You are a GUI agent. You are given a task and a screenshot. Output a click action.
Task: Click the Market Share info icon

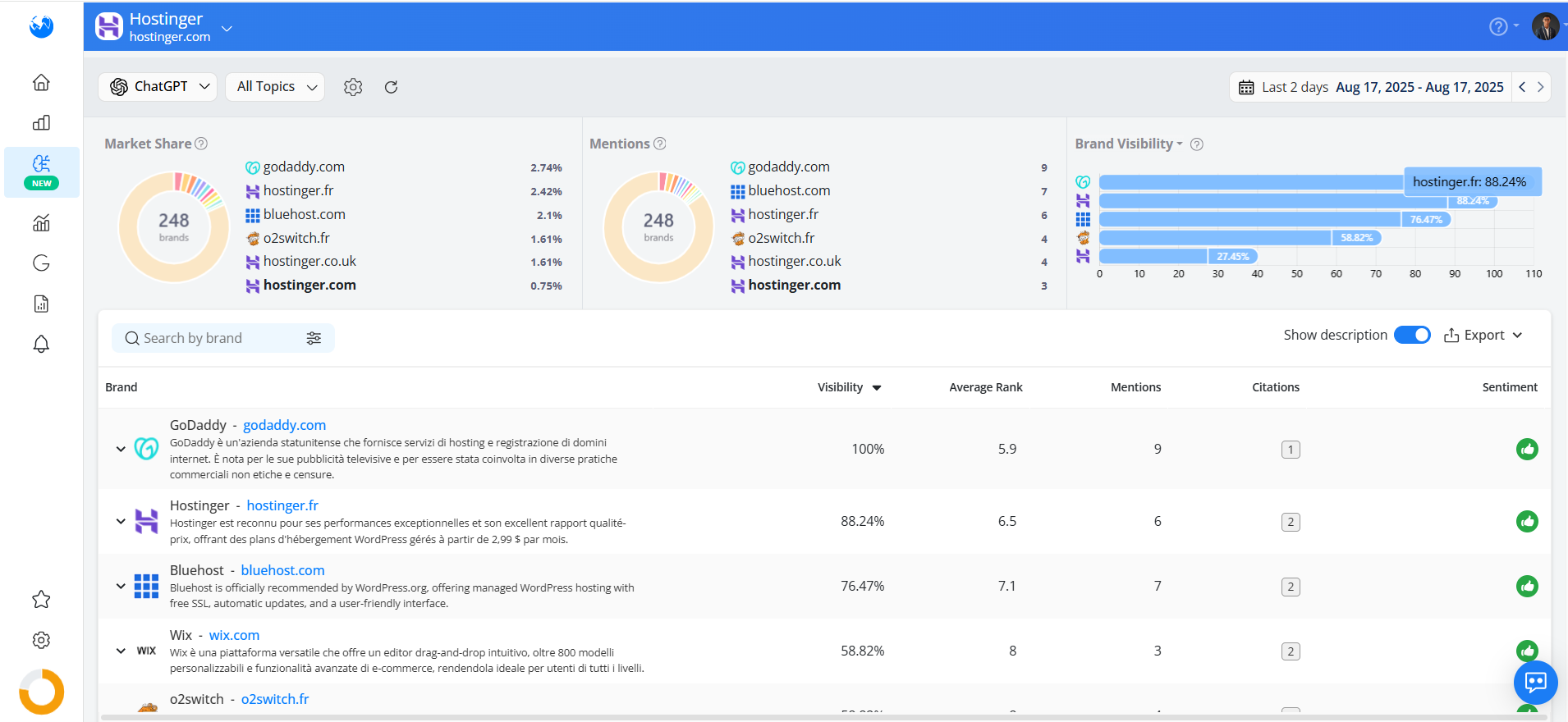[x=201, y=144]
